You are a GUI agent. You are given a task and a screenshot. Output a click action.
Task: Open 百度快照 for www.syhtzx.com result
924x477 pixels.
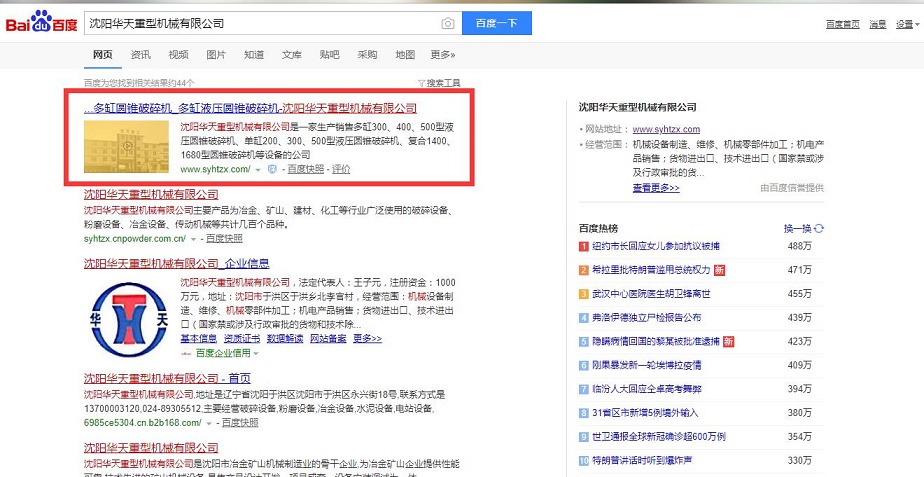(x=305, y=169)
